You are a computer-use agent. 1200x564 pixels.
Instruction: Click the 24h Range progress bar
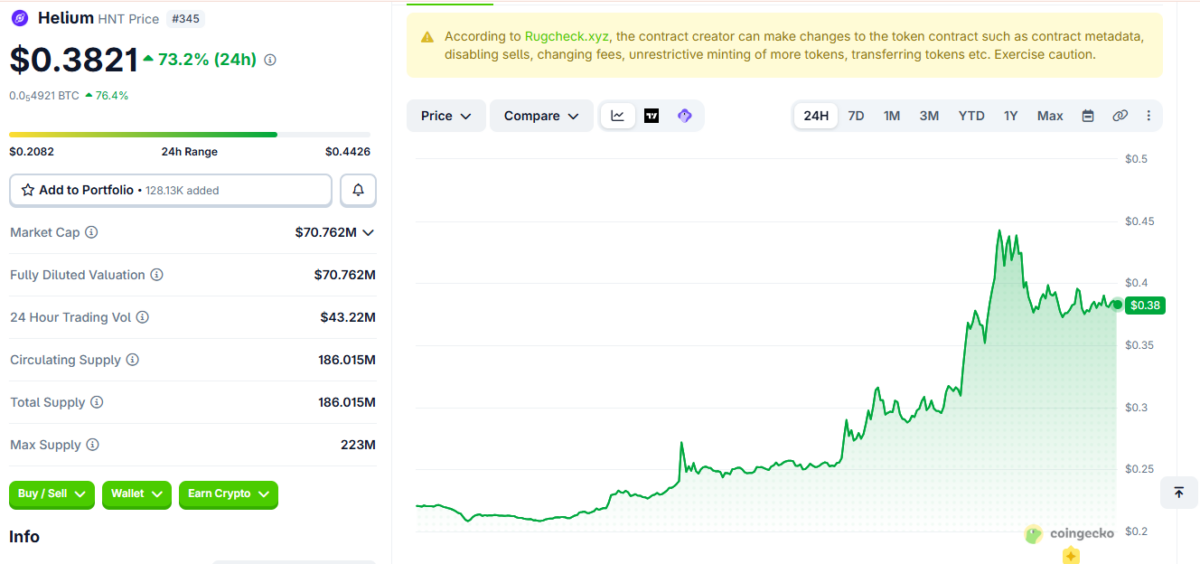click(x=190, y=134)
